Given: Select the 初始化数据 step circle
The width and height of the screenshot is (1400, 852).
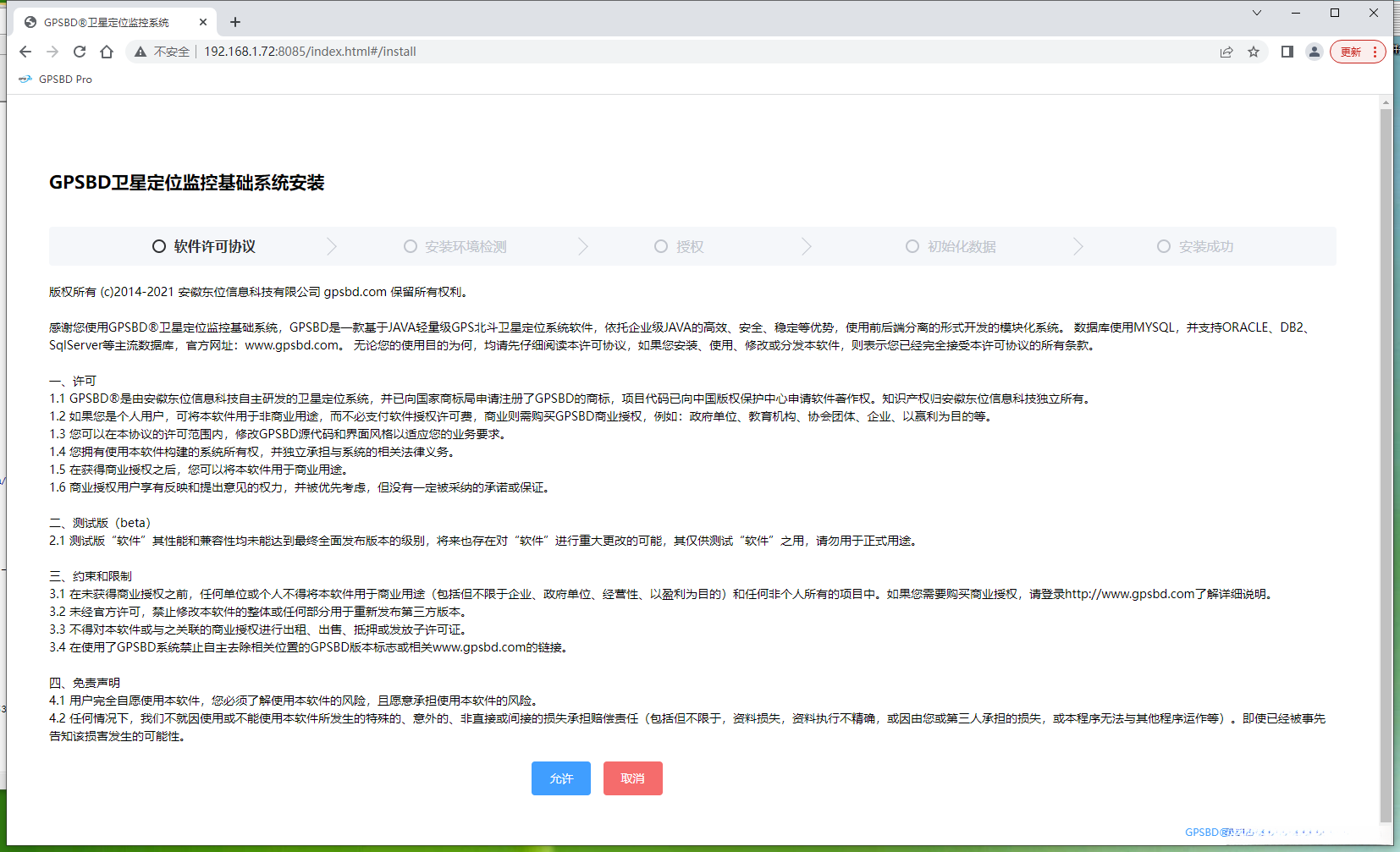Looking at the screenshot, I should coord(912,246).
